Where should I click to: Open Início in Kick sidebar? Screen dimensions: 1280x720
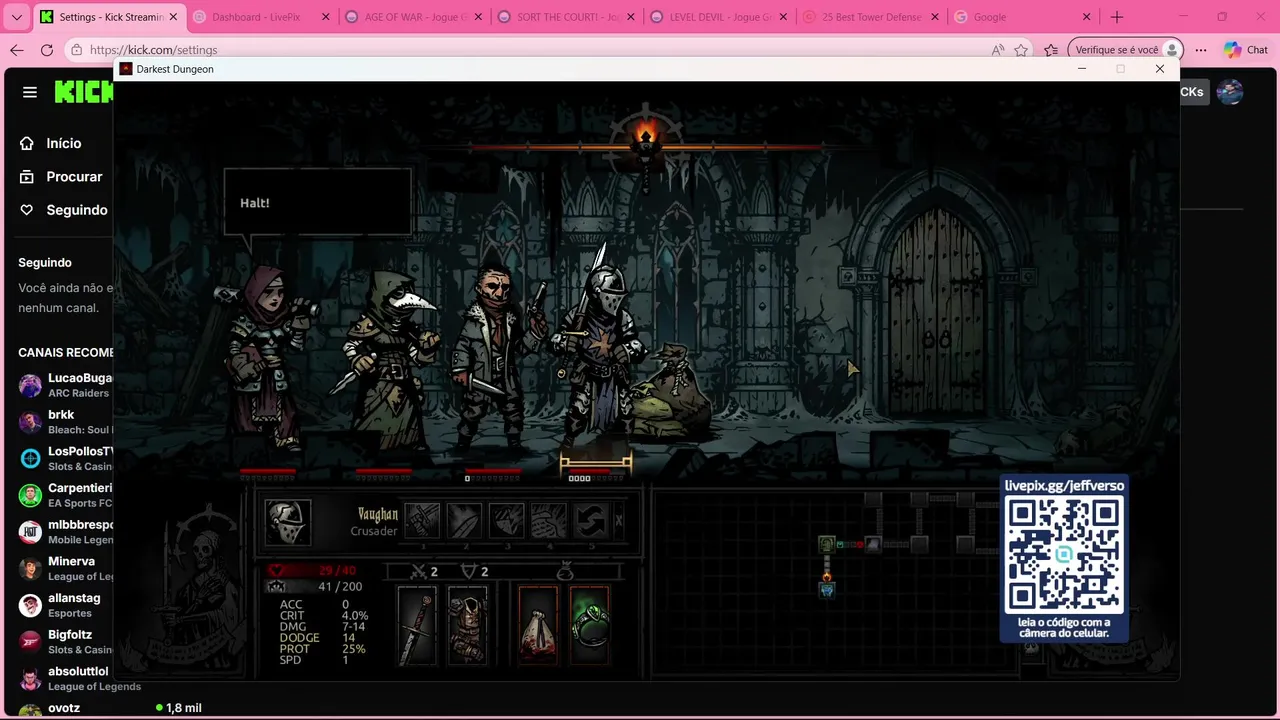[64, 143]
